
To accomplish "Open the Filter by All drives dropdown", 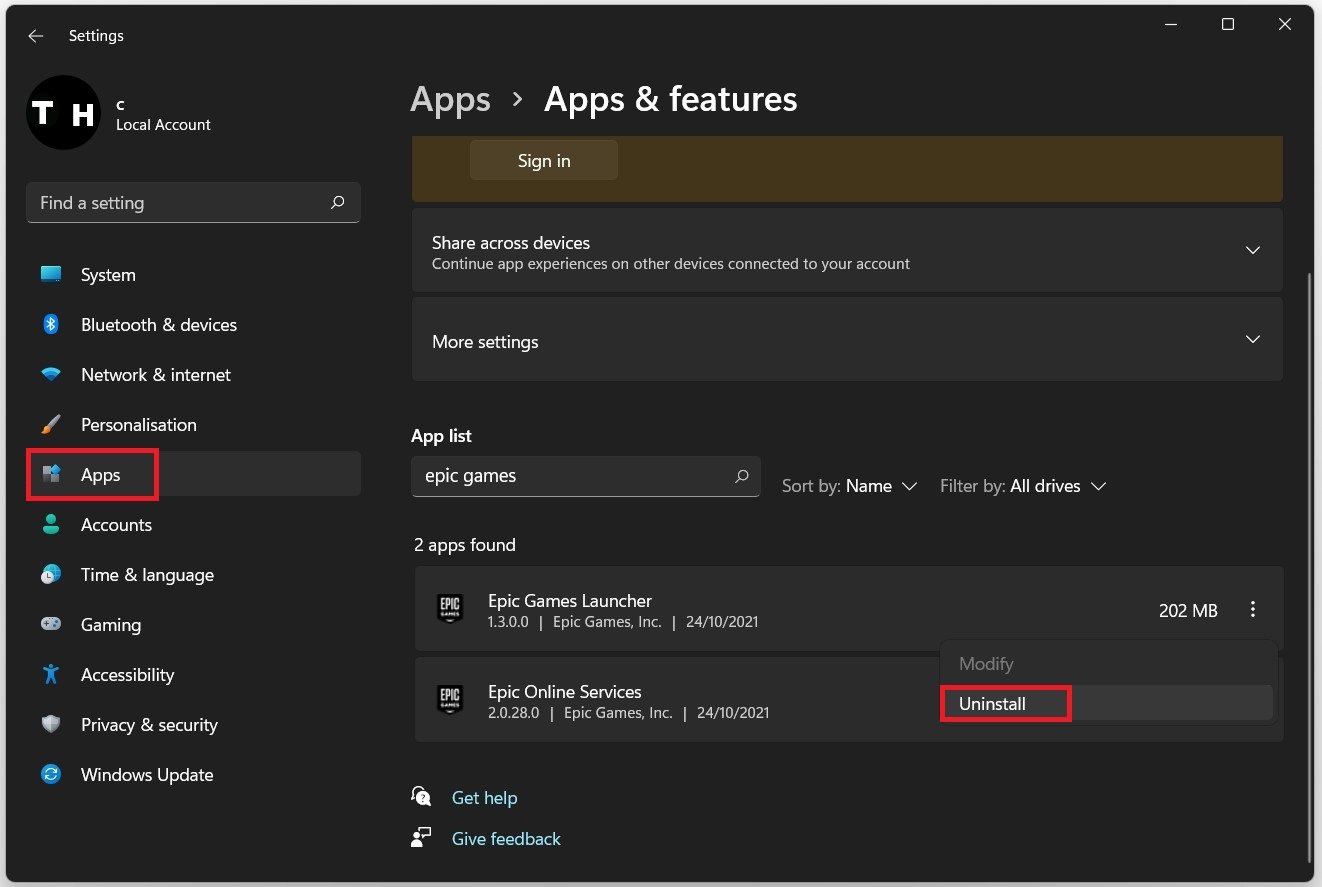I will (1024, 486).
